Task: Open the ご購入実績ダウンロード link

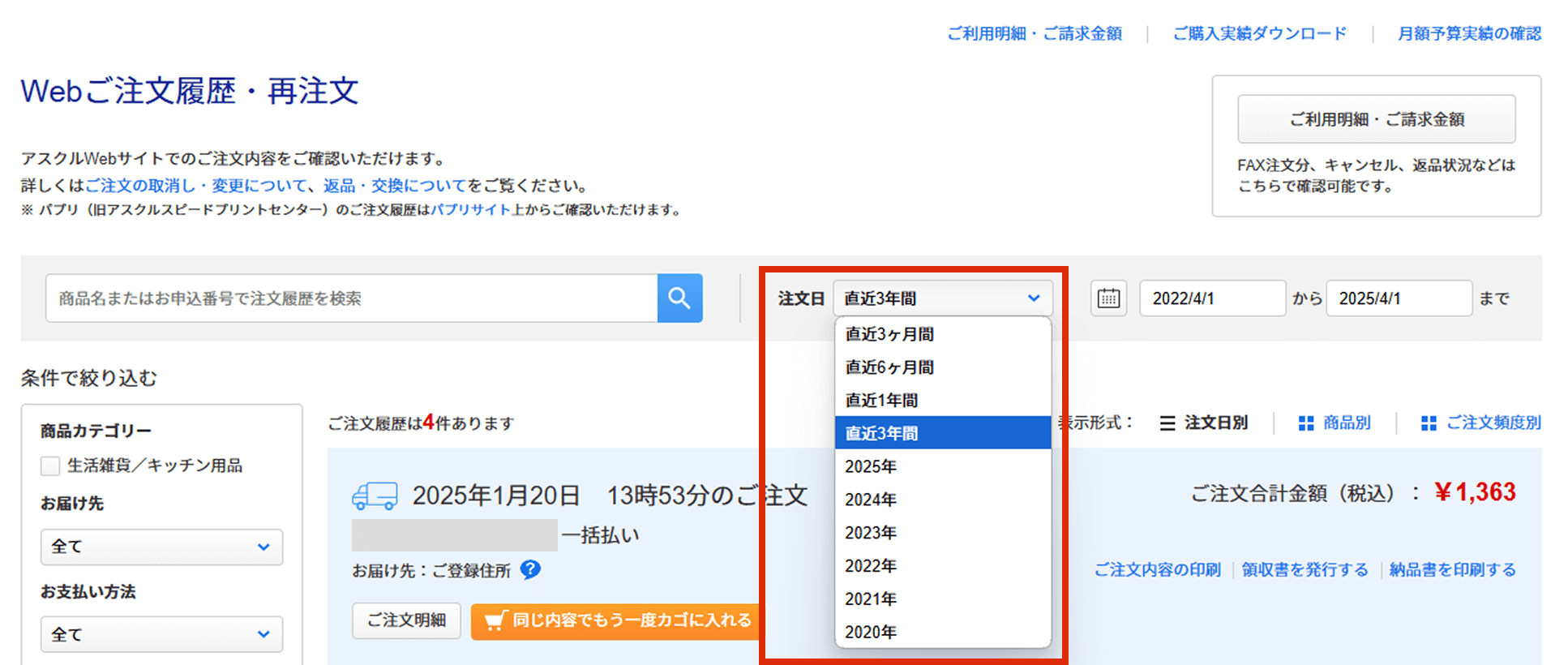Action: tap(1259, 33)
